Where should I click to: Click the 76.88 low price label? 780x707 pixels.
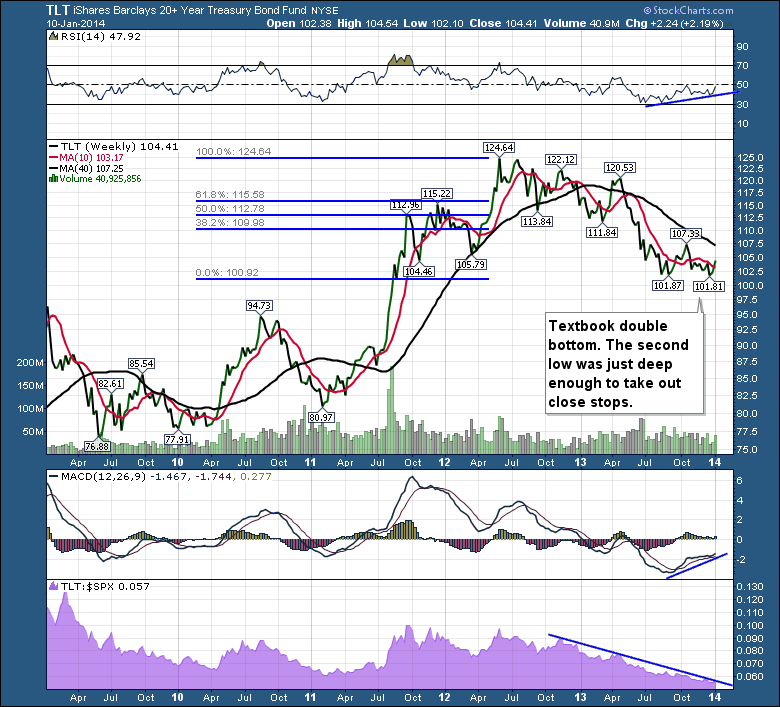(97, 446)
